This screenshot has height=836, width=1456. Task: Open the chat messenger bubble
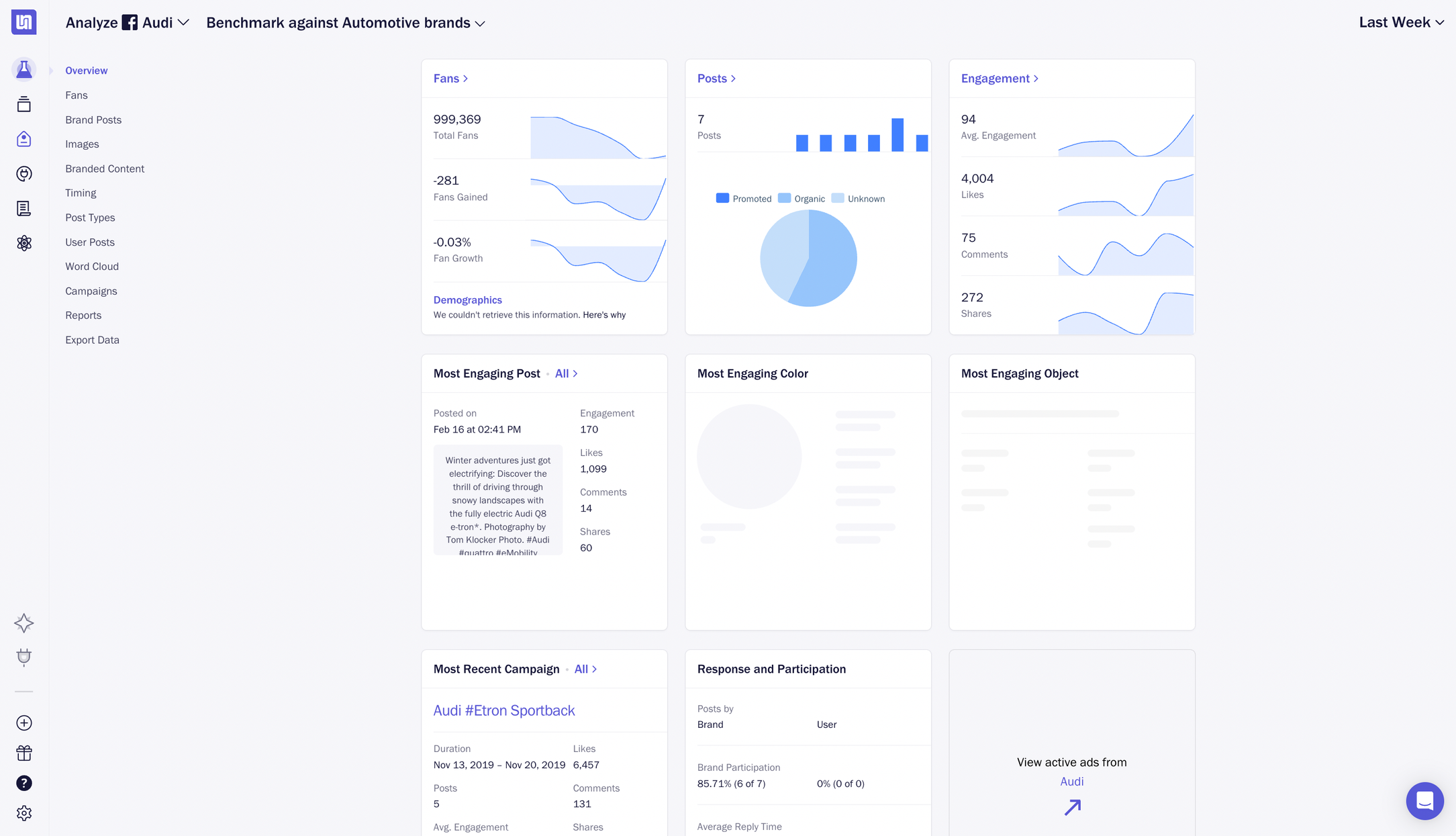tap(1424, 800)
